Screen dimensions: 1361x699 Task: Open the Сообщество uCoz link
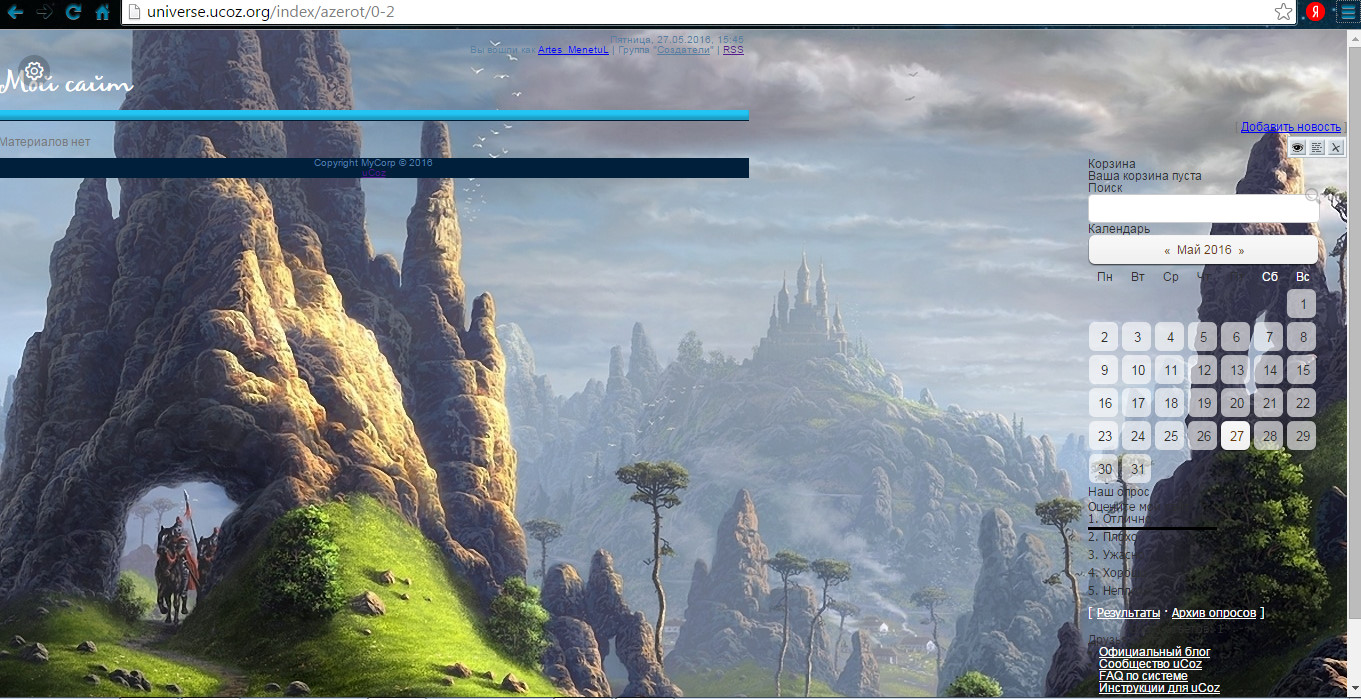(x=1150, y=664)
